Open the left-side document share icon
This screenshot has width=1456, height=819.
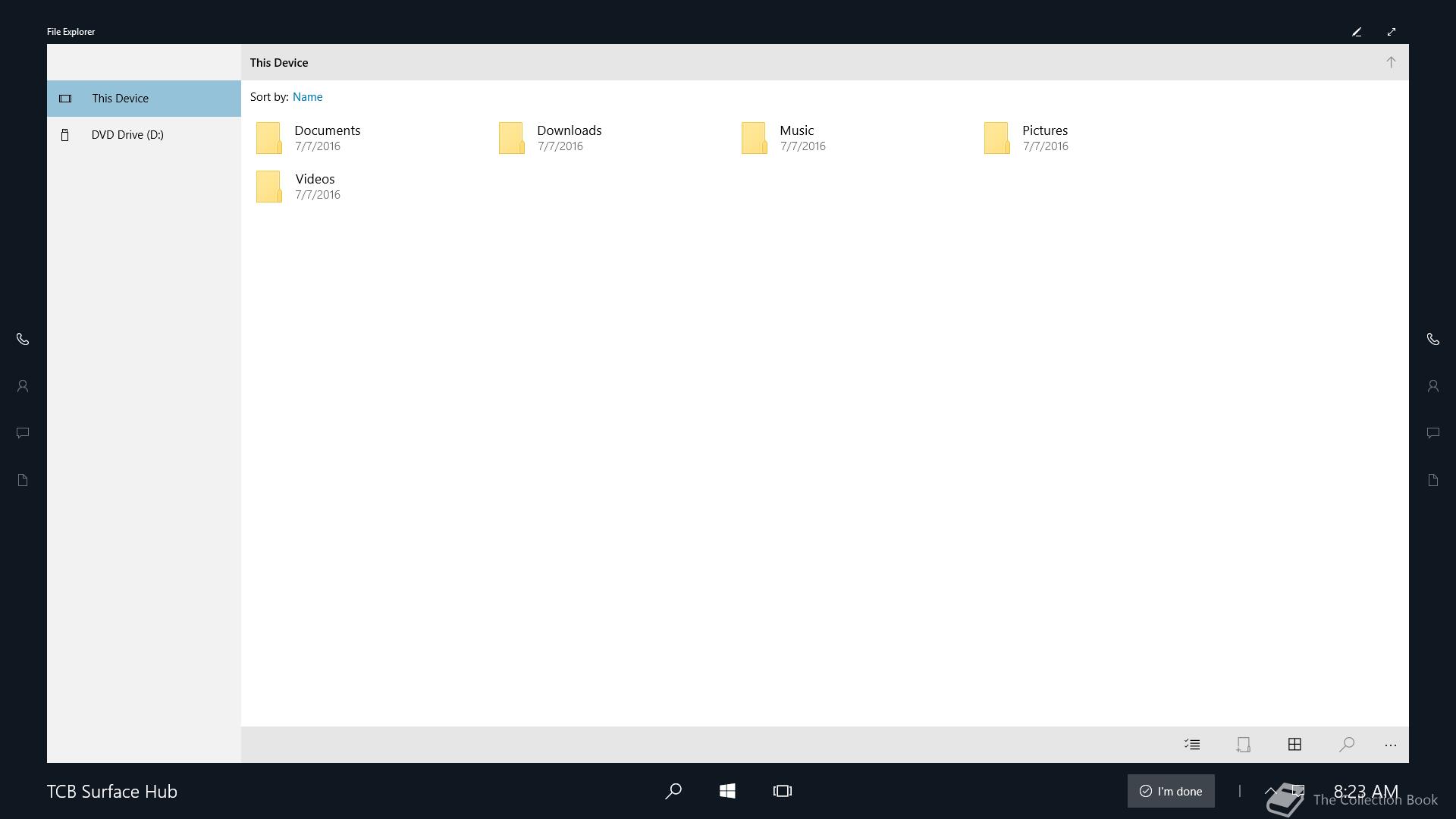(23, 480)
